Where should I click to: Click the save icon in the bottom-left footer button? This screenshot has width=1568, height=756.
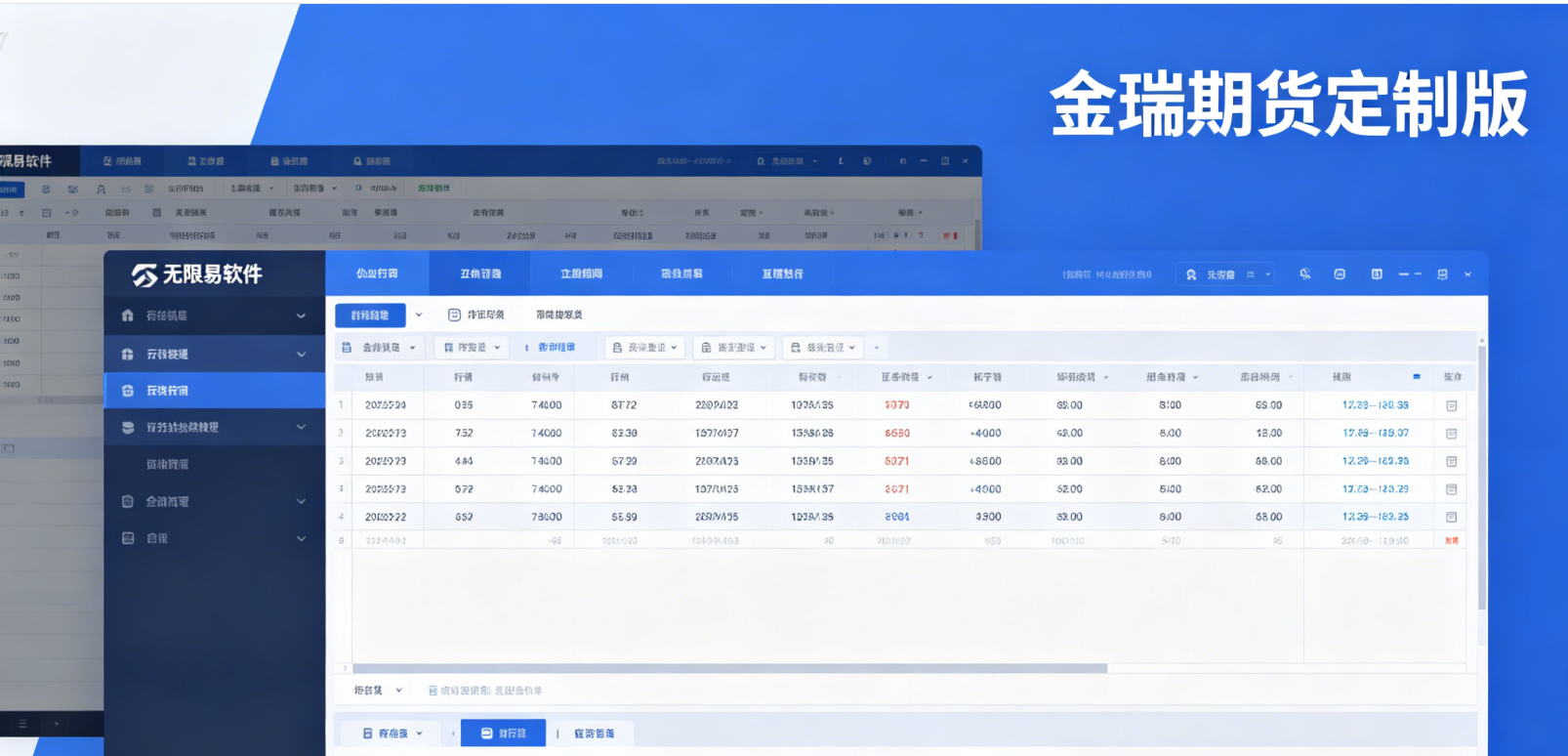point(367,733)
